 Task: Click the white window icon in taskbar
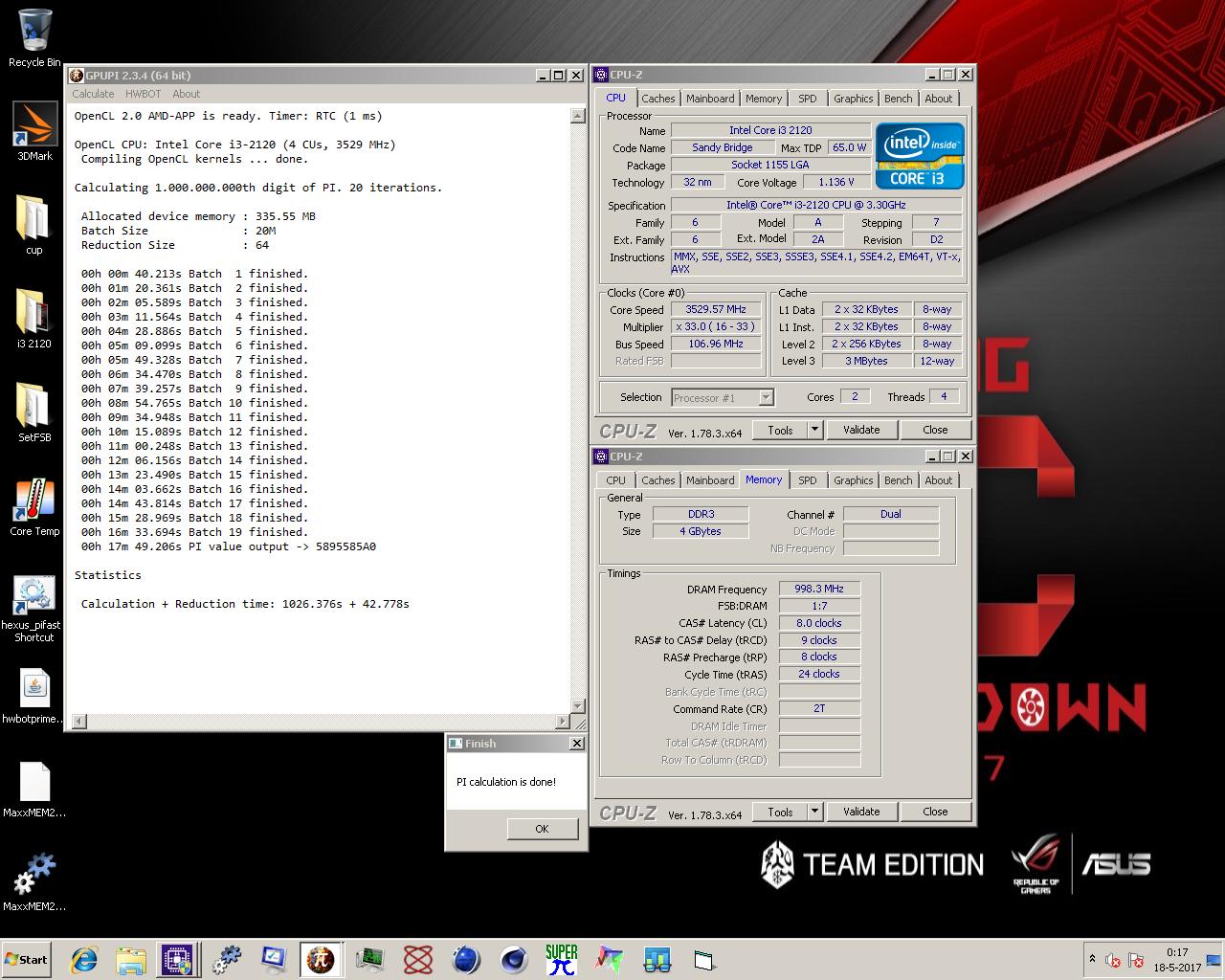[x=704, y=959]
